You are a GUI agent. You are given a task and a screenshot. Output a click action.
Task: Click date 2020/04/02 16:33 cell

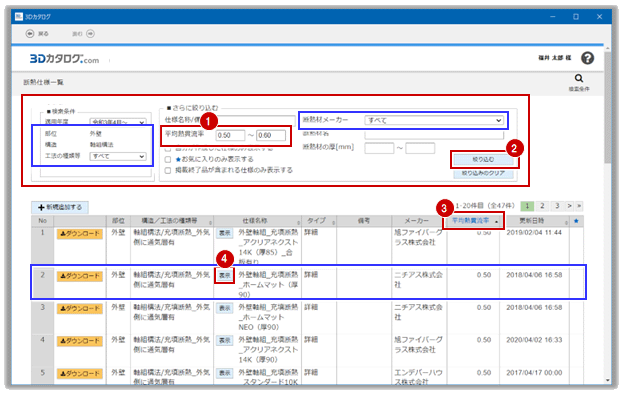(x=534, y=340)
